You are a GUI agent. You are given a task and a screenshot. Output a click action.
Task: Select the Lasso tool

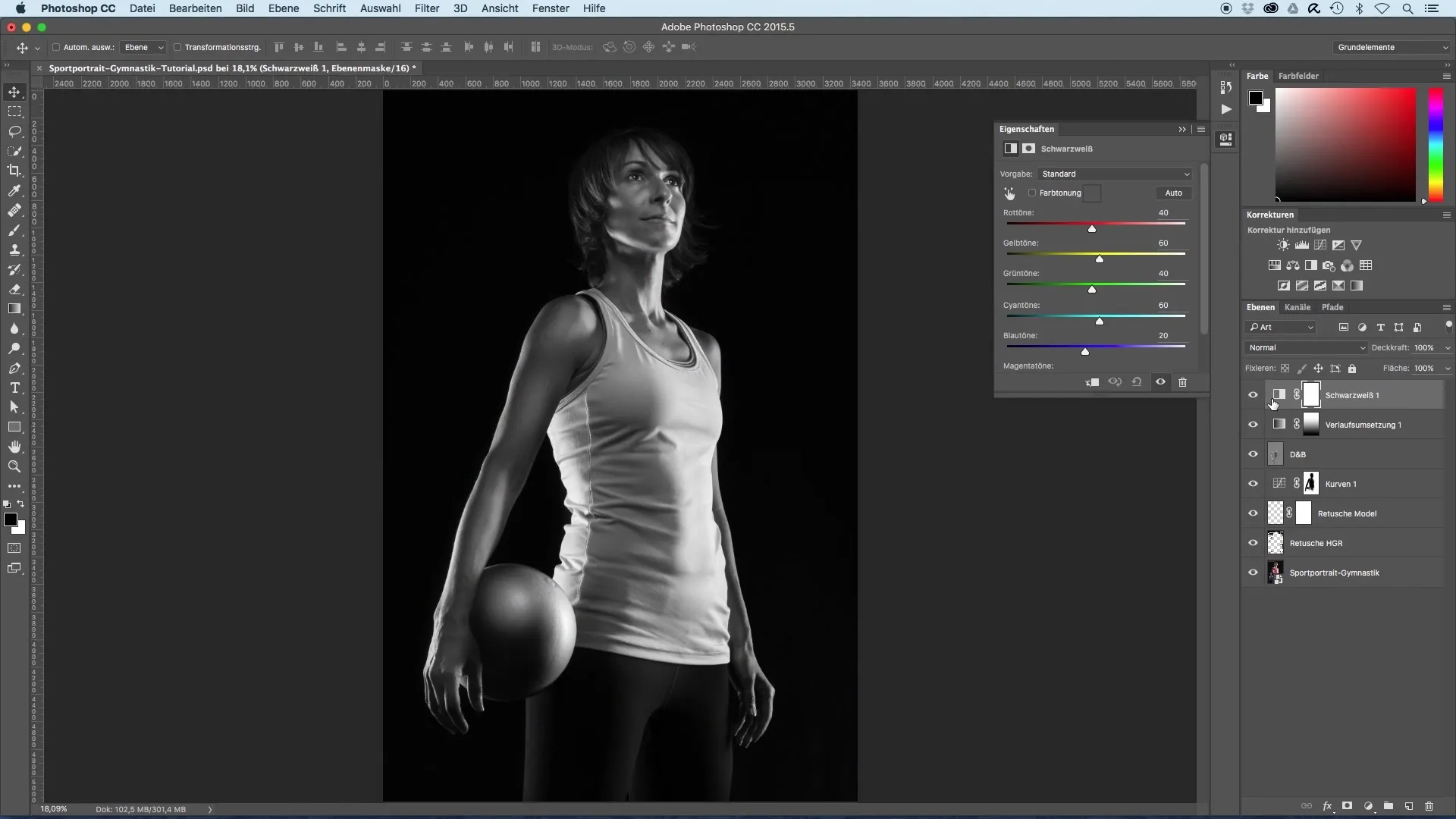(x=14, y=131)
